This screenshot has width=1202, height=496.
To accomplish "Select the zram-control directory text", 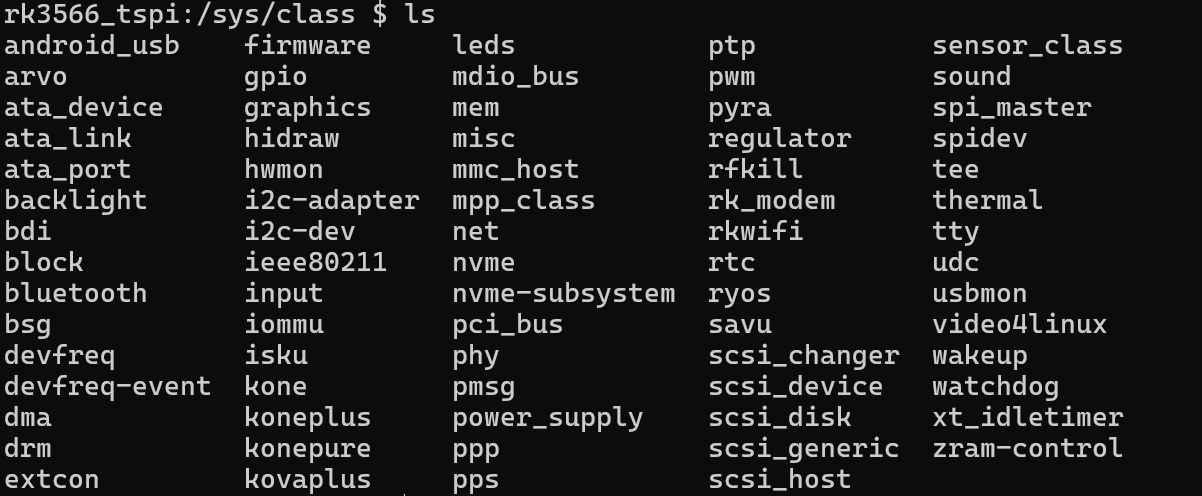I will [1028, 449].
